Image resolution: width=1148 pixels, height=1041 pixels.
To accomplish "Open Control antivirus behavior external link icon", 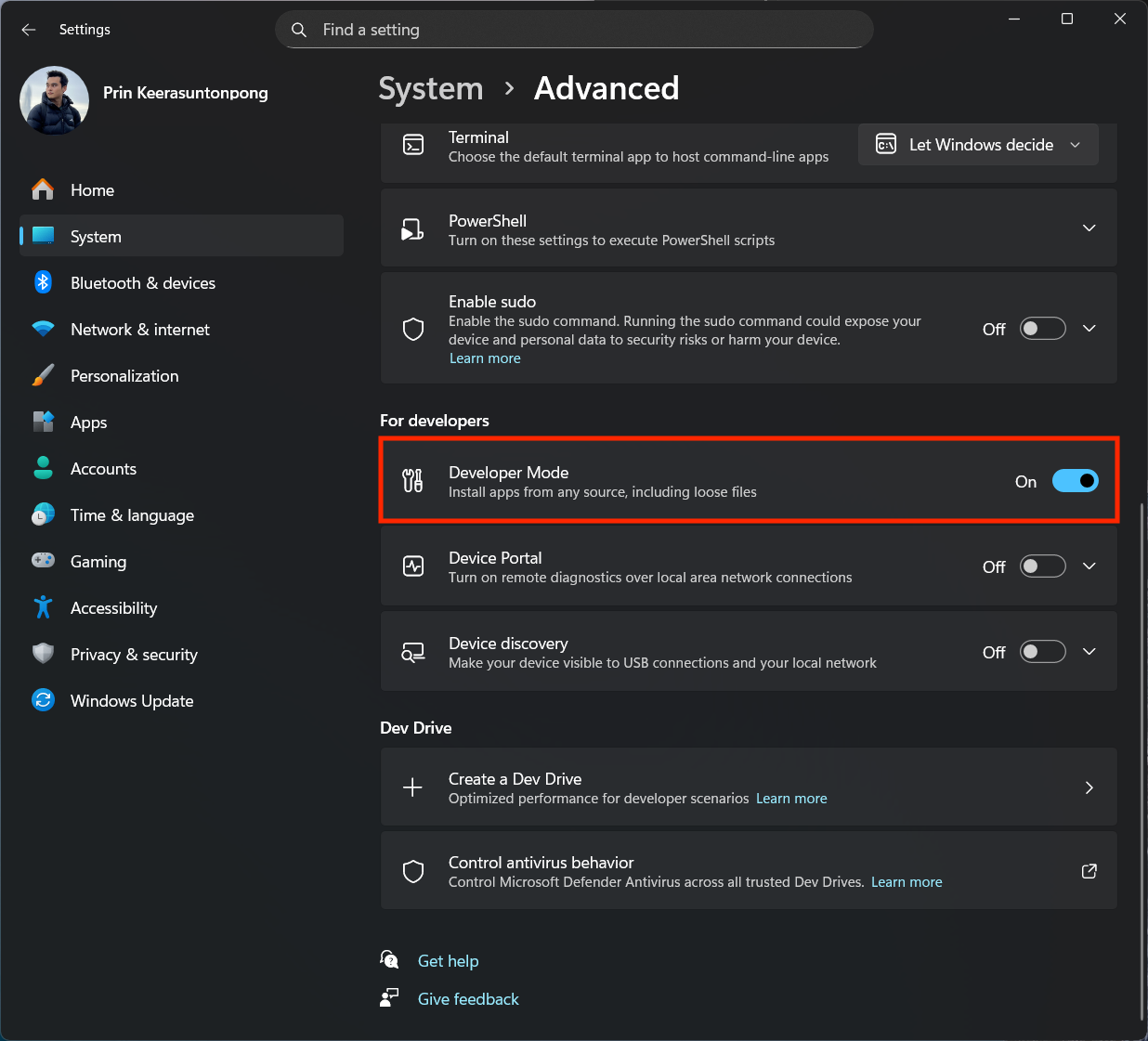I will [1089, 871].
